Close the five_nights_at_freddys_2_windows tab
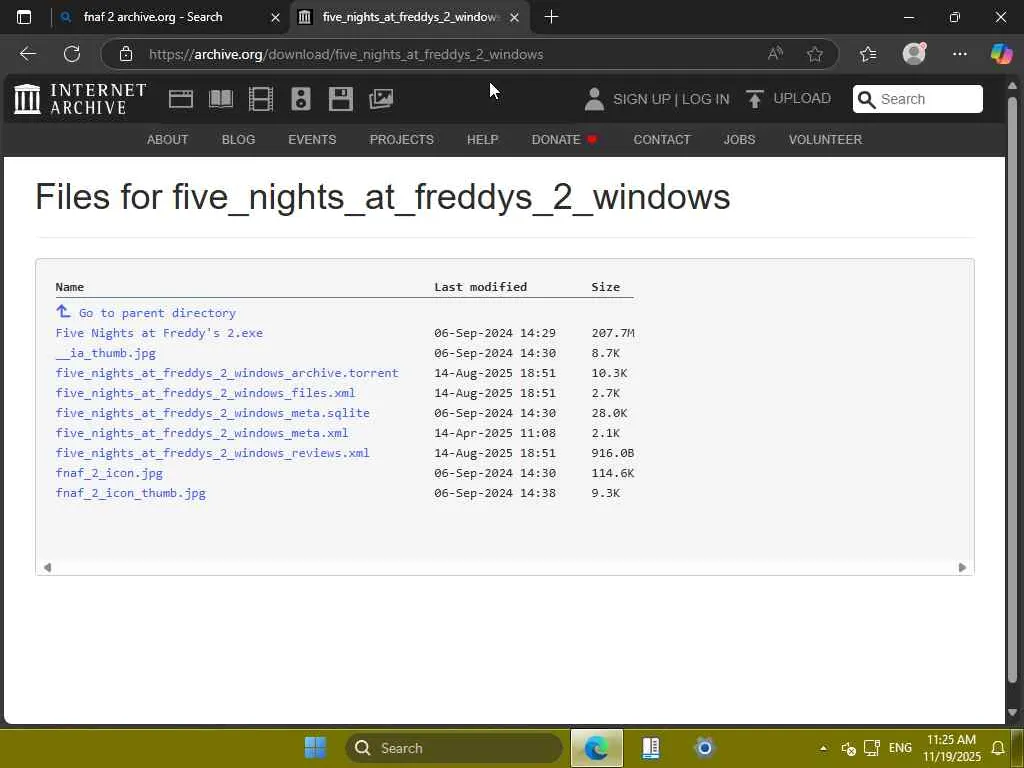Viewport: 1024px width, 768px height. point(515,18)
